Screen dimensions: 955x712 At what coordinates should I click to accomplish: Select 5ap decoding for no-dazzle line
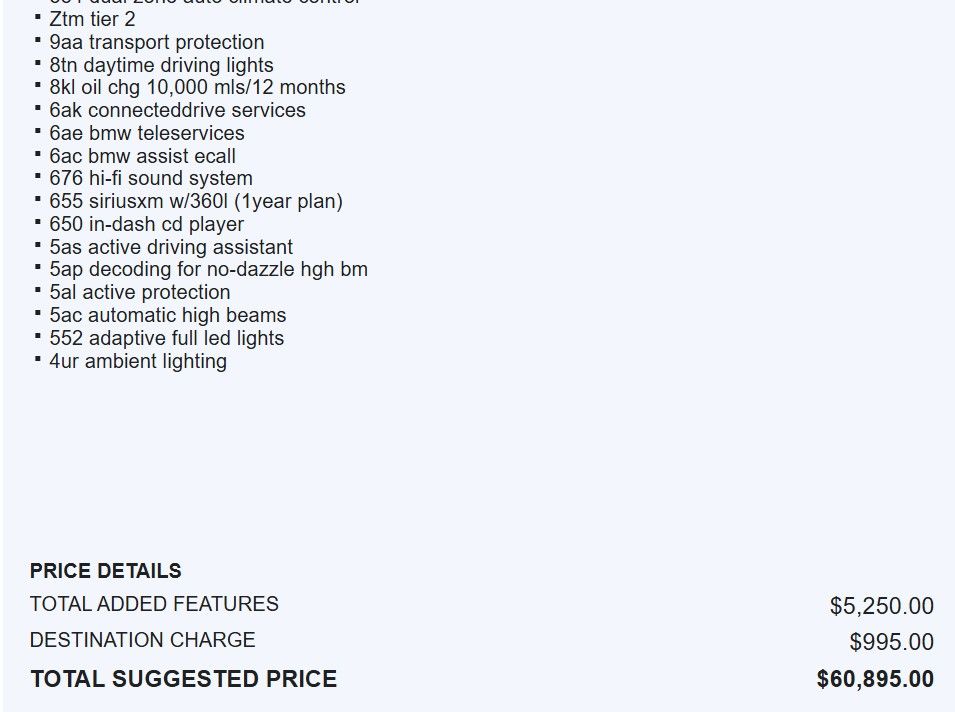208,269
